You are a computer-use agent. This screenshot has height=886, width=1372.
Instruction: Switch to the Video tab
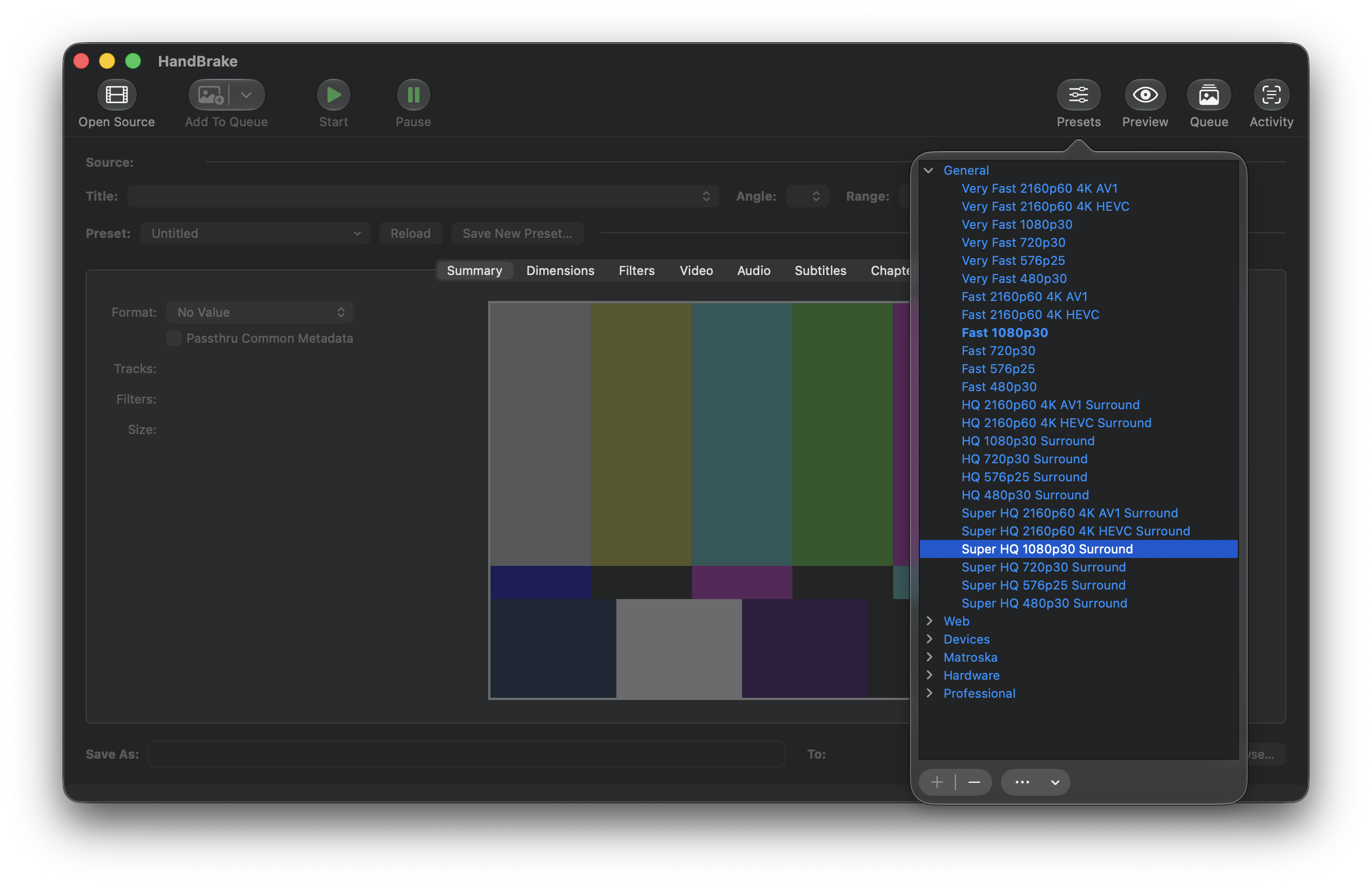tap(696, 271)
